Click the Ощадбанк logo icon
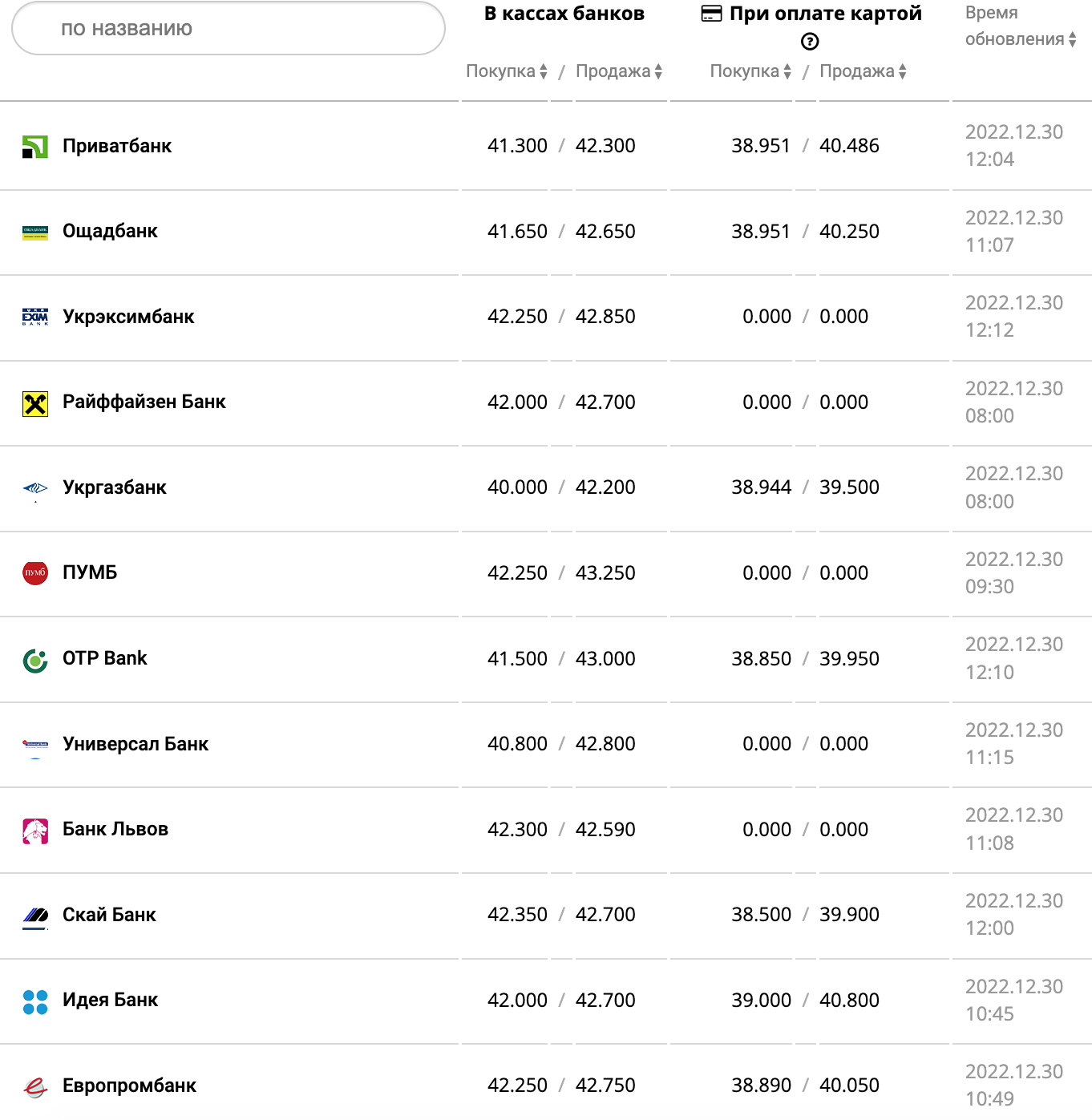The width and height of the screenshot is (1092, 1120). 35,232
